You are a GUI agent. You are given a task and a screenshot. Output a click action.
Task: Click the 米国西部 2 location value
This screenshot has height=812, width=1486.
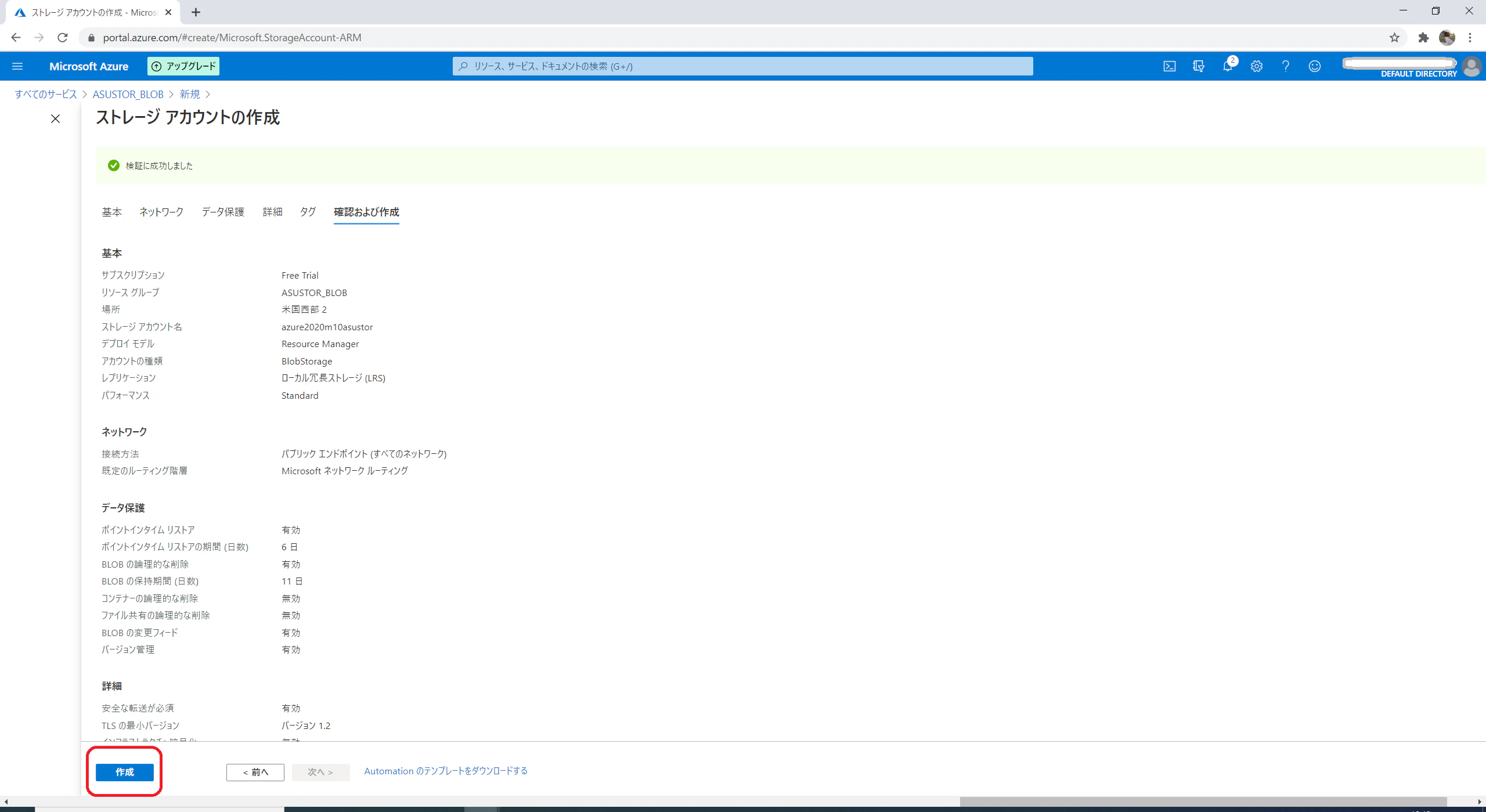[304, 309]
